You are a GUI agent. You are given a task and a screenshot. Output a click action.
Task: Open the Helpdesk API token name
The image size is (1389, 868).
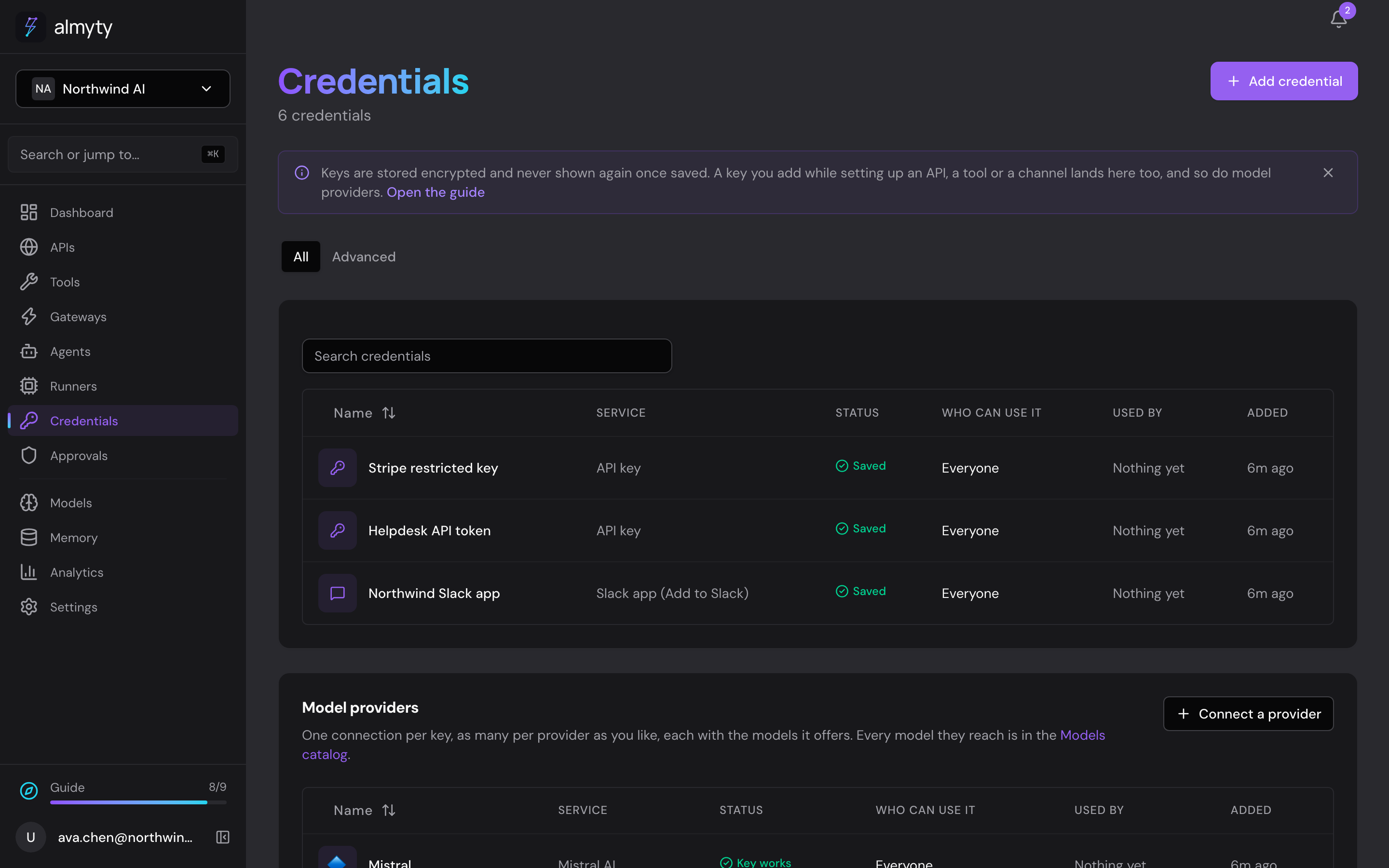click(x=429, y=530)
